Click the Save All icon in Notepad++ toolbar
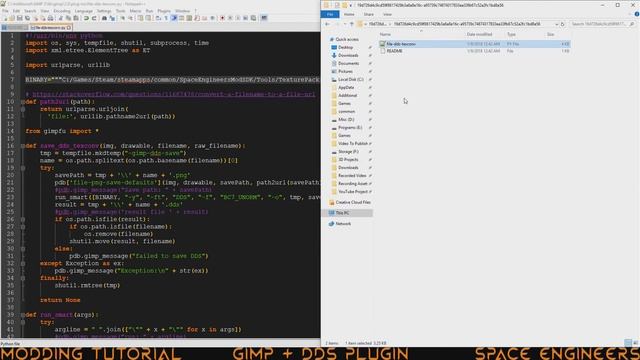Viewport: 640px width, 360px height. coord(27,18)
